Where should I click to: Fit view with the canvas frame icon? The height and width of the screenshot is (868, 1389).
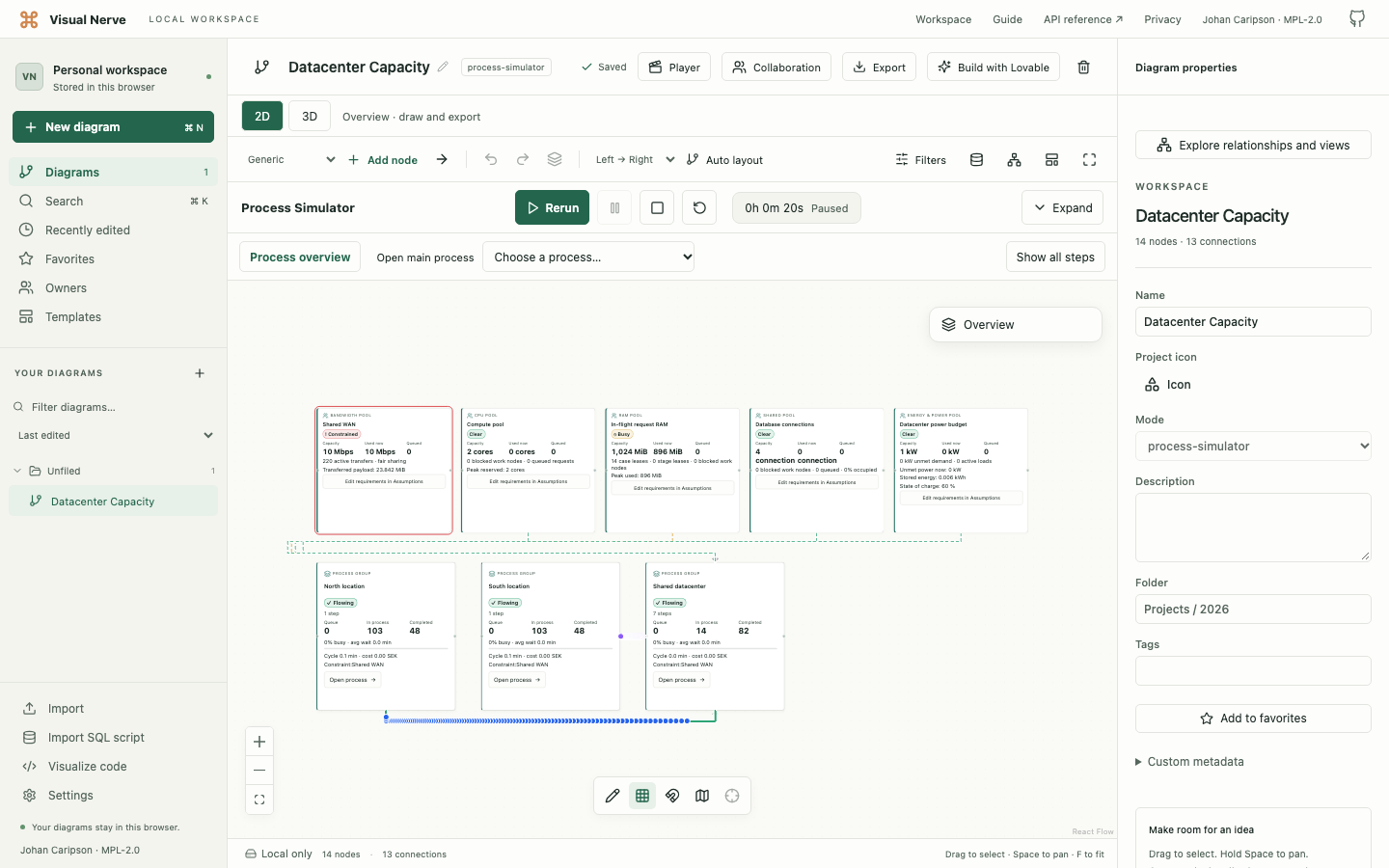[x=259, y=800]
